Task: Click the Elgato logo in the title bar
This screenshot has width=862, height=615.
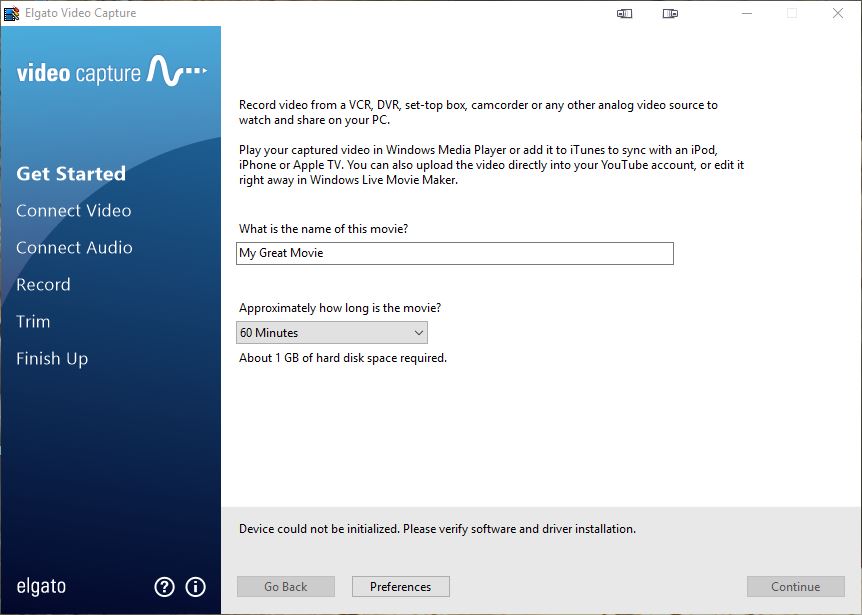Action: [x=13, y=13]
